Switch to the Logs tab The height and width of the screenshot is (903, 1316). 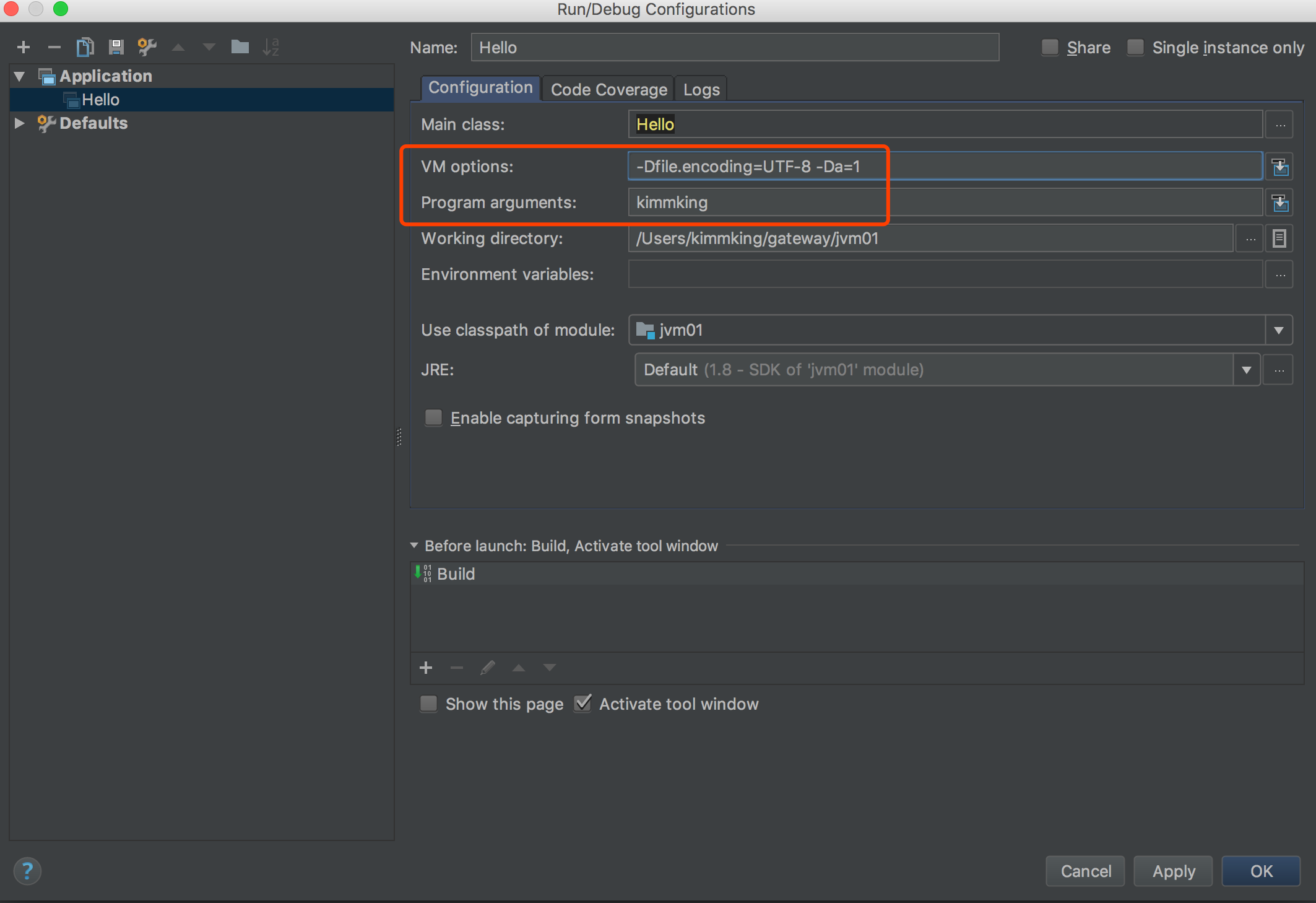click(701, 90)
